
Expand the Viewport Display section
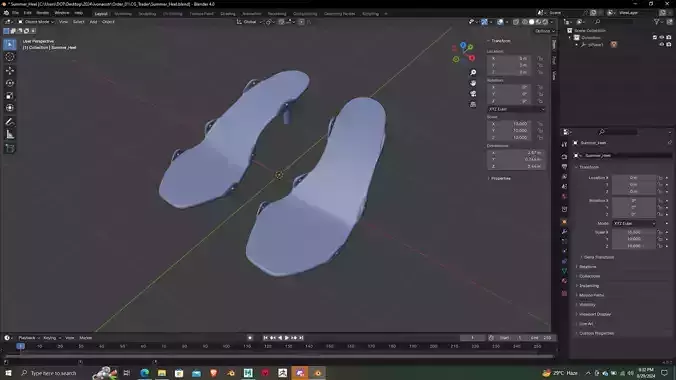point(594,314)
